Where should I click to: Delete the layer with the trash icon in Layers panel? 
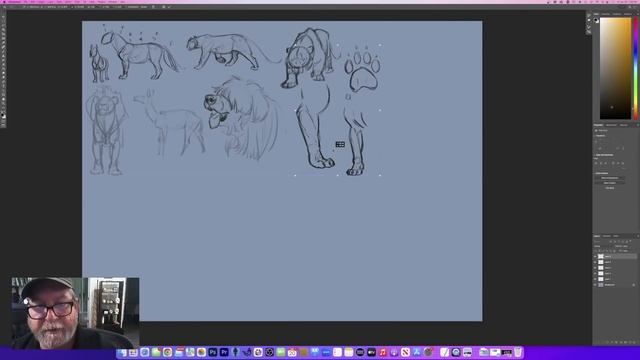[634, 342]
